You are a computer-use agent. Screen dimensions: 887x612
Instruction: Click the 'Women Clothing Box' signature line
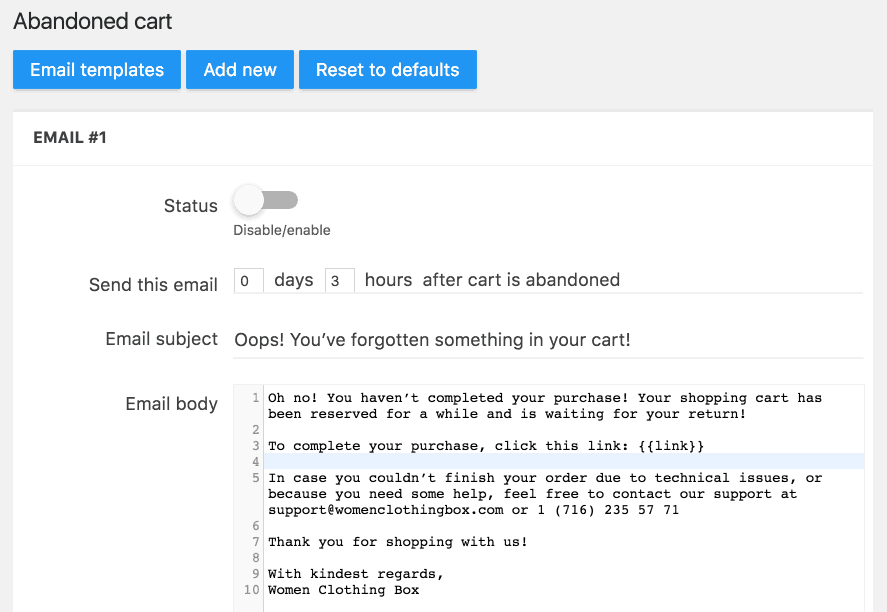[343, 589]
